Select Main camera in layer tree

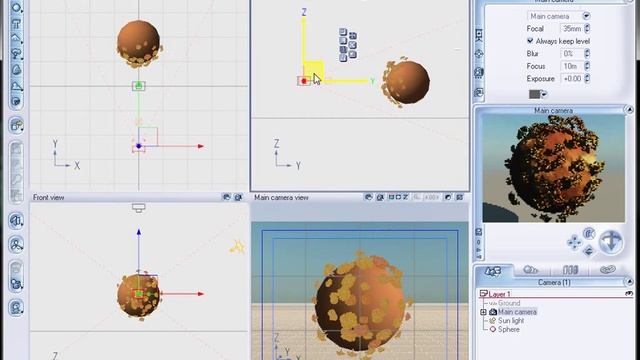coord(517,312)
